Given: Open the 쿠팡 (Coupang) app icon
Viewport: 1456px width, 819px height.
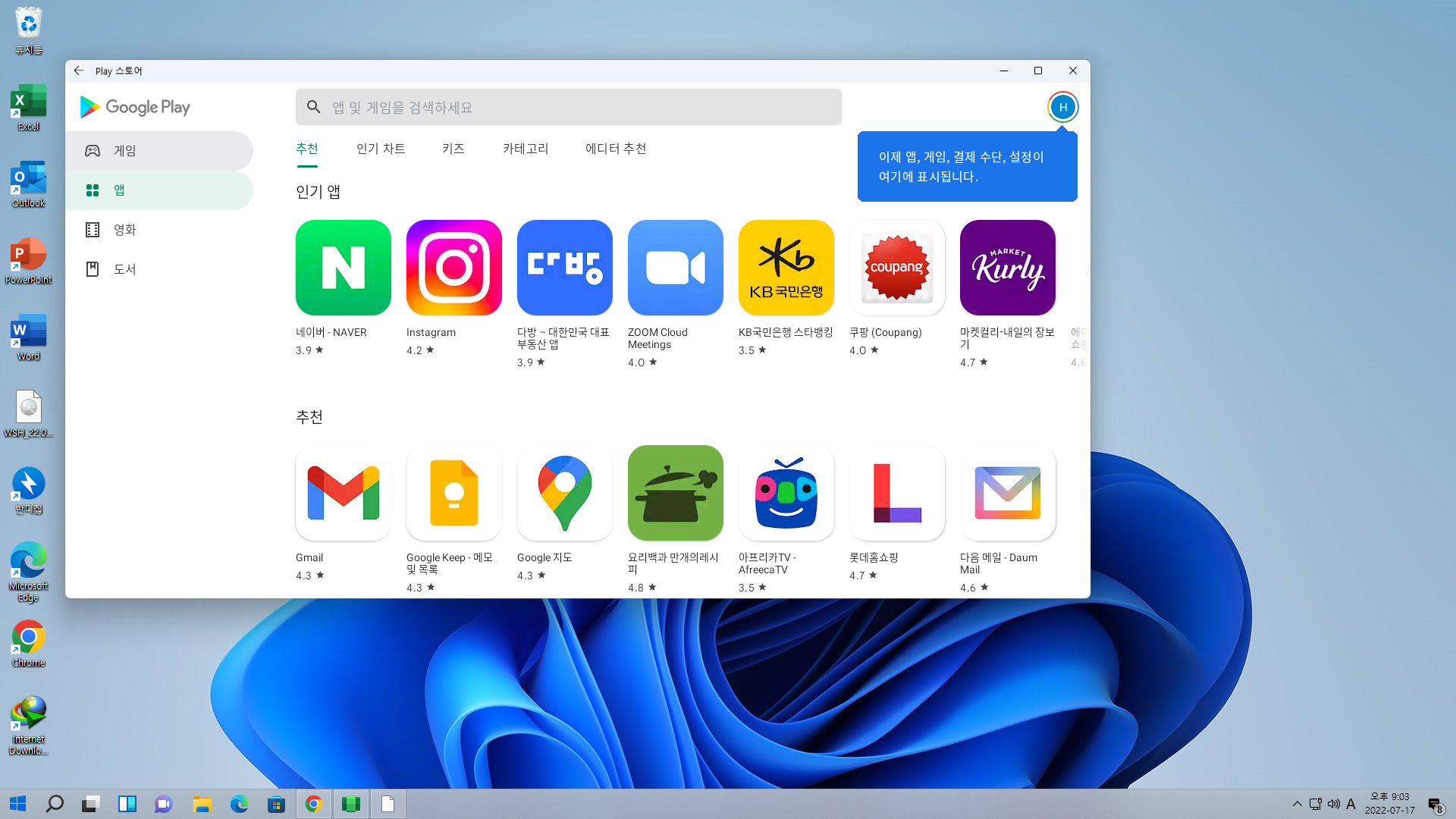Looking at the screenshot, I should [897, 268].
